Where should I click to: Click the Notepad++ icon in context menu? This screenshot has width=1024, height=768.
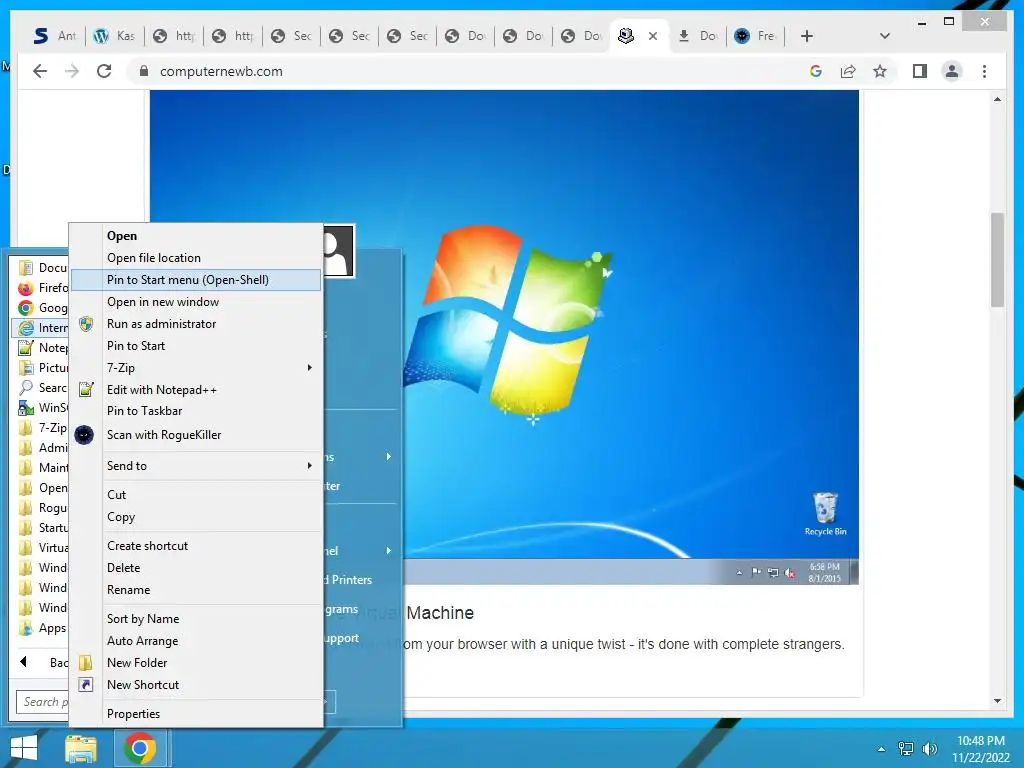coord(86,390)
